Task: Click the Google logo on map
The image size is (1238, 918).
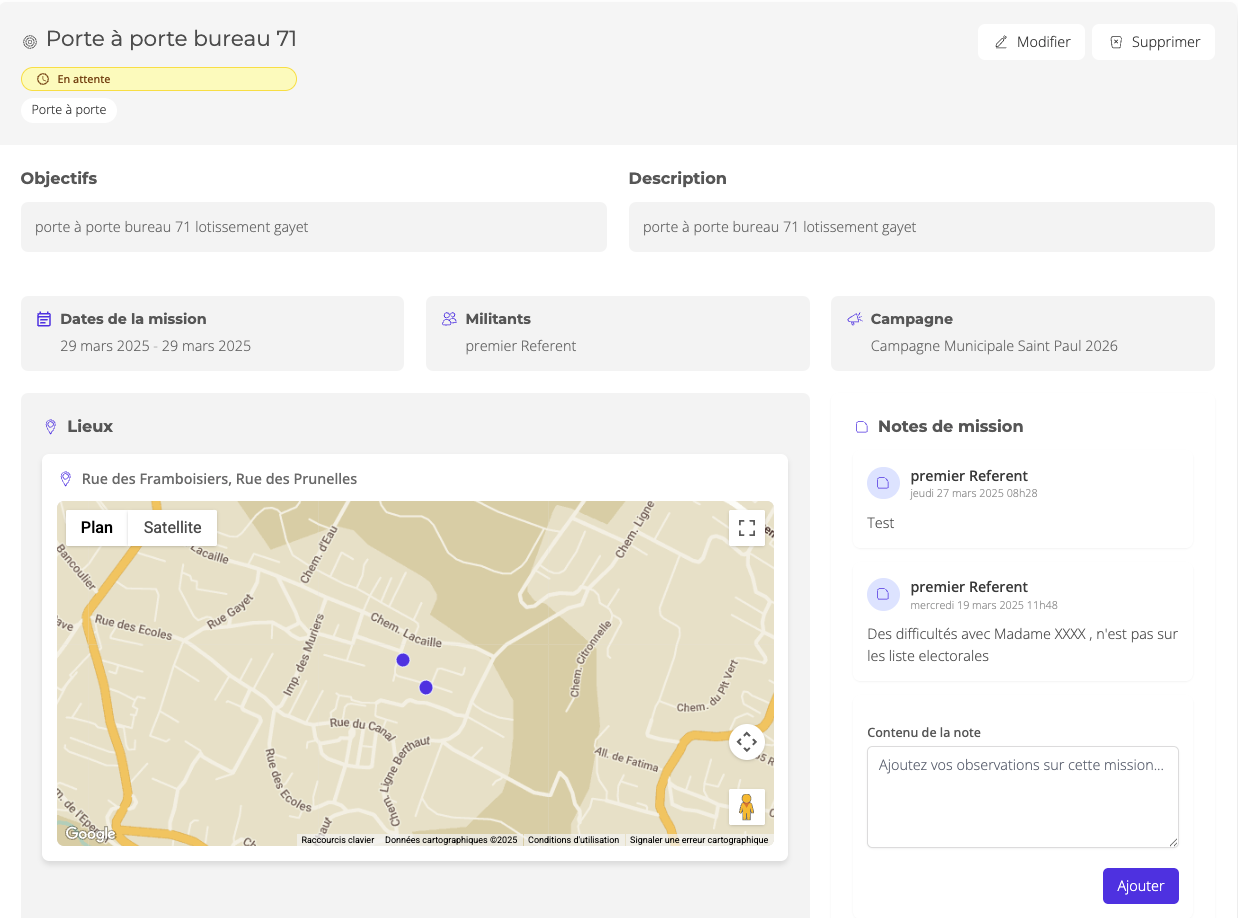Action: pyautogui.click(x=90, y=834)
